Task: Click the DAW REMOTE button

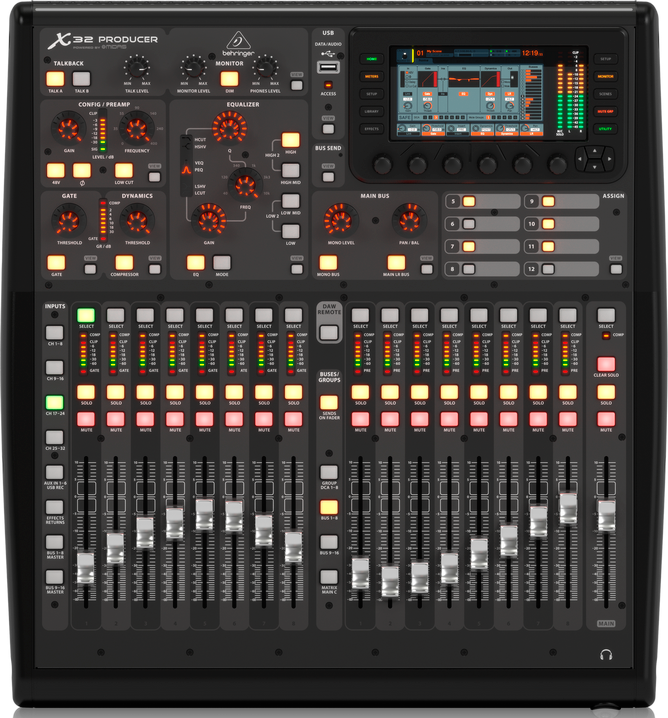Action: (x=329, y=332)
